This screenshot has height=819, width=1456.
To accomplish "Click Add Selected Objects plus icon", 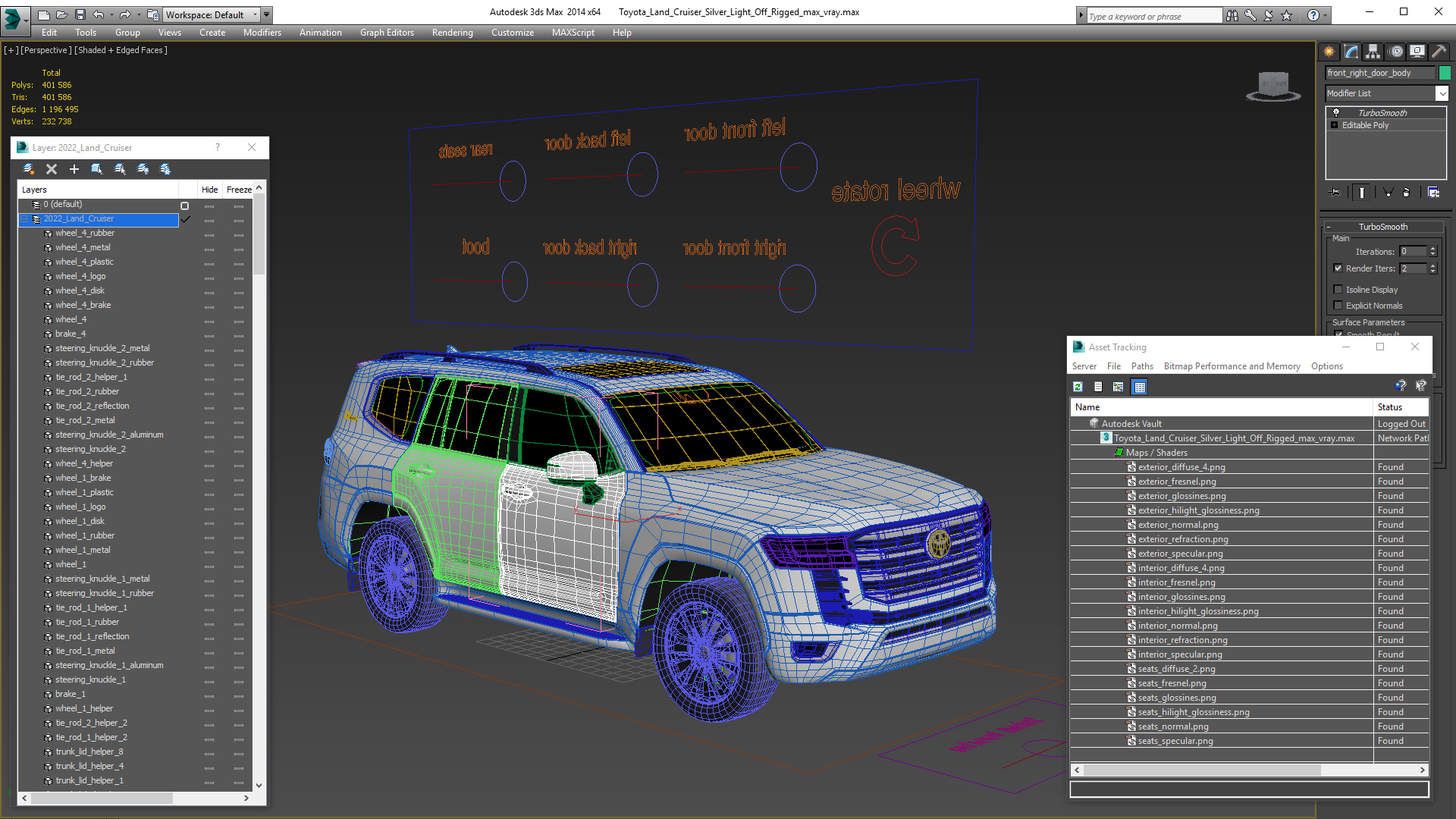I will [74, 169].
